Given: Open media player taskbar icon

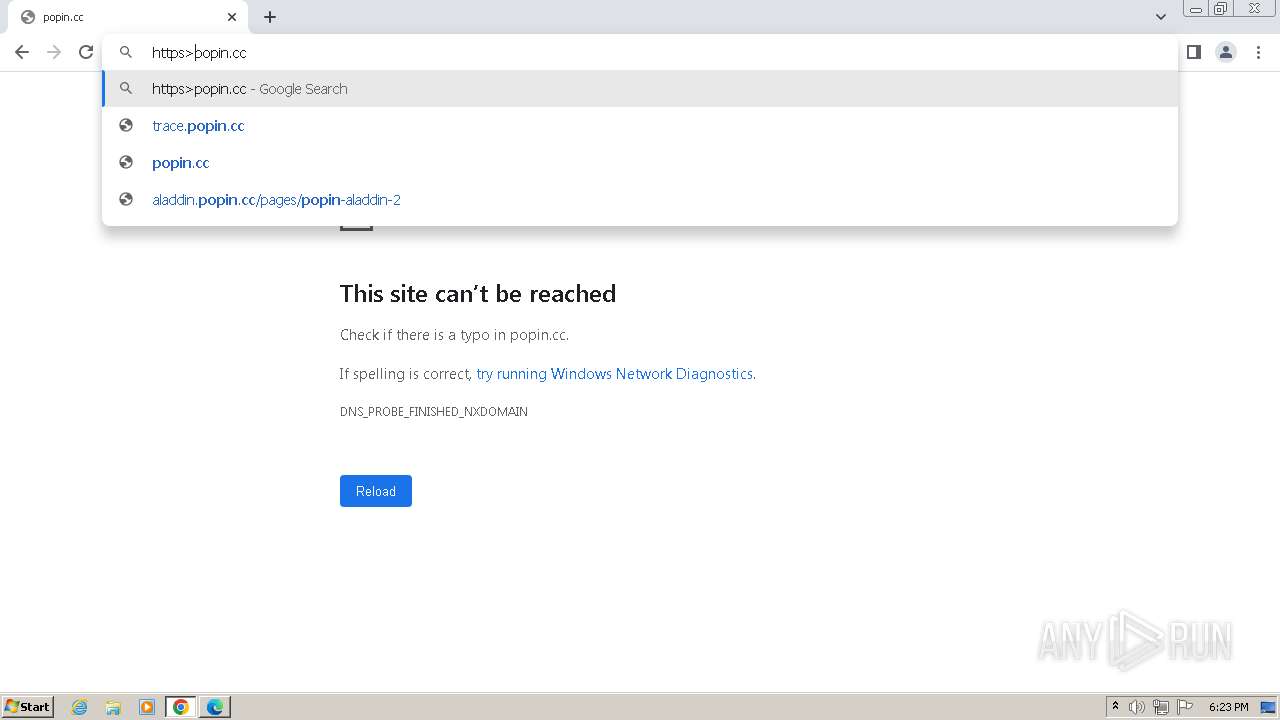Looking at the screenshot, I should coord(147,707).
